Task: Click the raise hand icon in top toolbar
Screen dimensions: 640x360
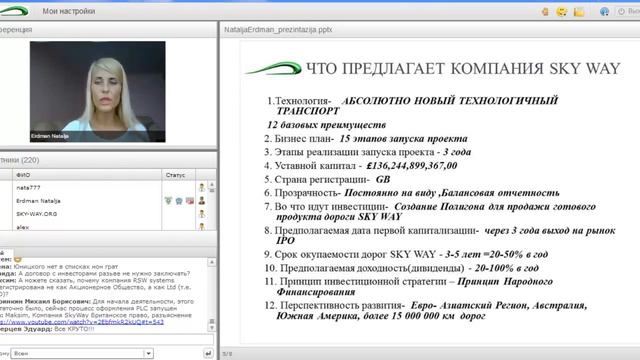Action: (545, 11)
